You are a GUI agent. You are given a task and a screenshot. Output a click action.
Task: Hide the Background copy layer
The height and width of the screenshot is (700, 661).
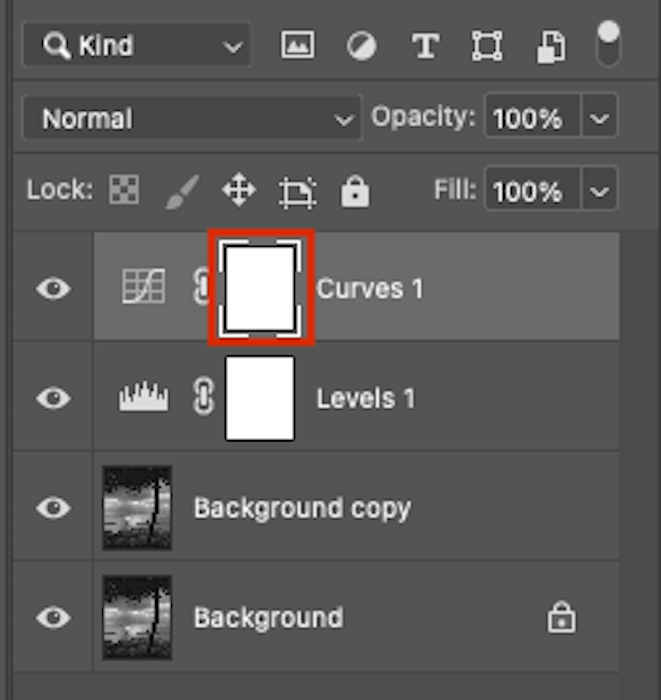(x=54, y=508)
